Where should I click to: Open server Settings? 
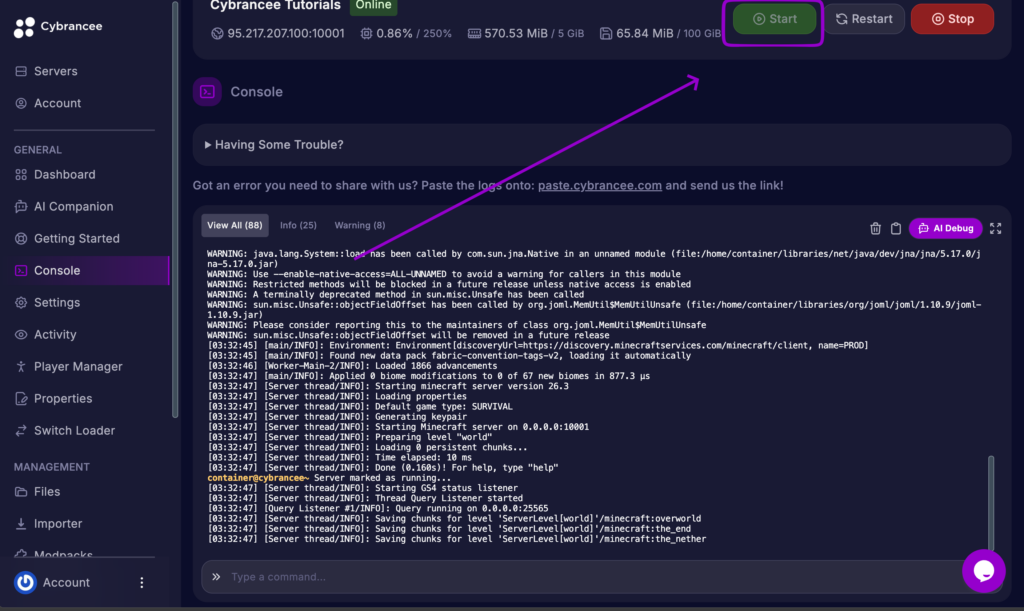coord(57,302)
